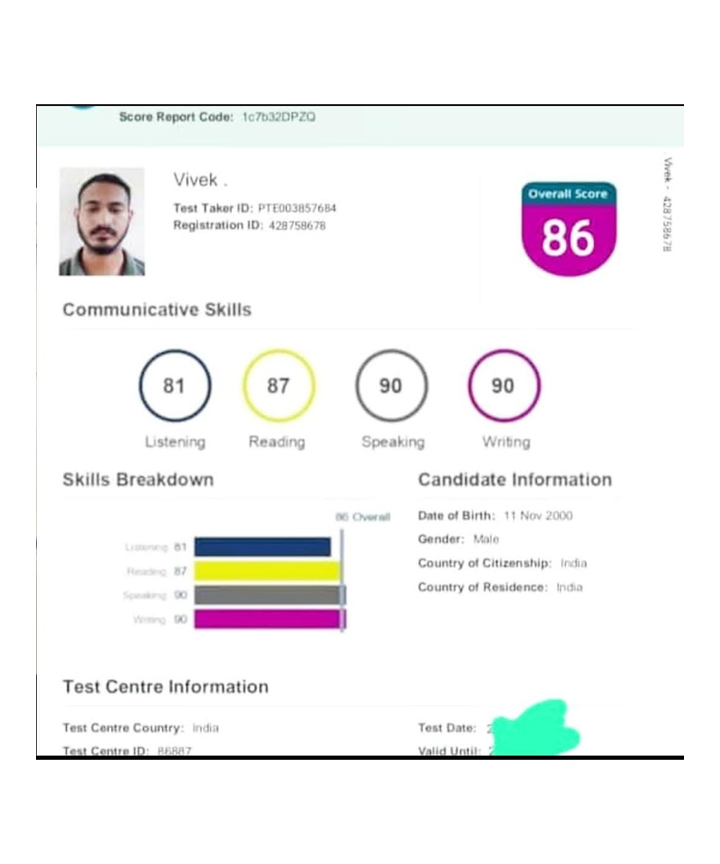The width and height of the screenshot is (720, 864).
Task: Click the Test Centre Information heading
Action: (165, 687)
